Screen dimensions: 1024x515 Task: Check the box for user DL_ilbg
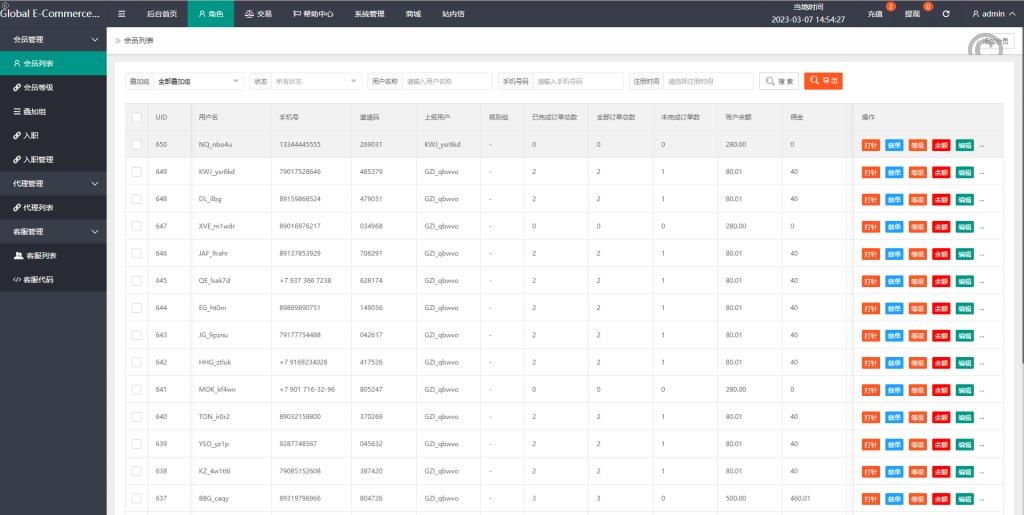136,198
